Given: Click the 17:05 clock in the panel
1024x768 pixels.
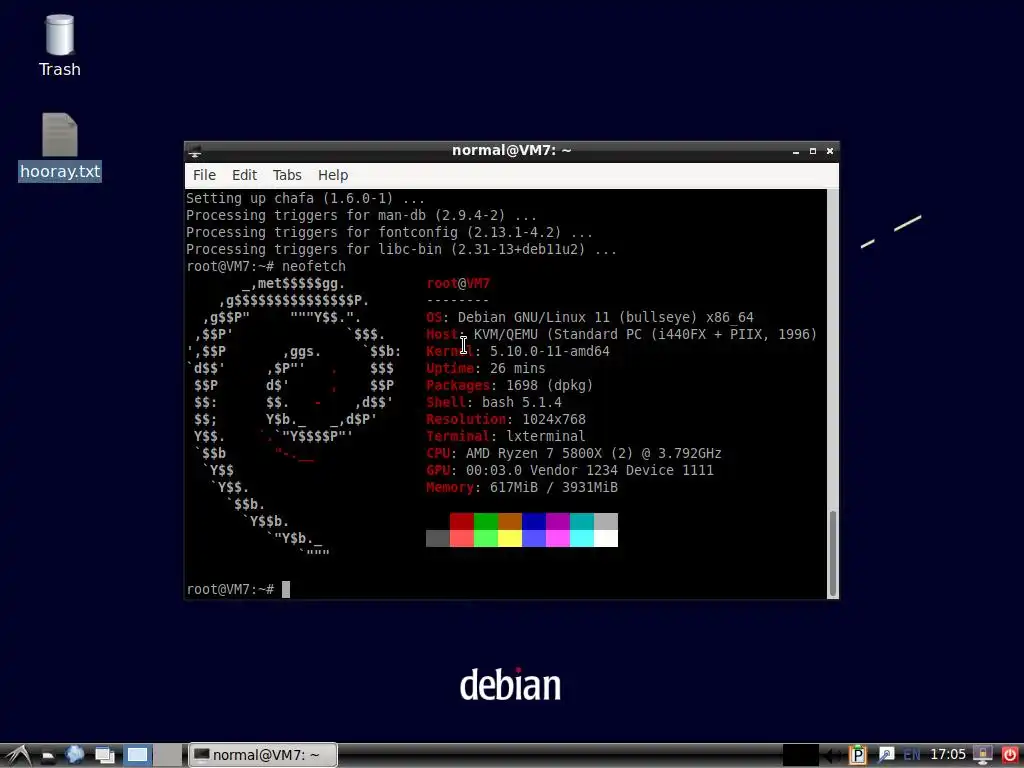Looking at the screenshot, I should click(x=948, y=755).
